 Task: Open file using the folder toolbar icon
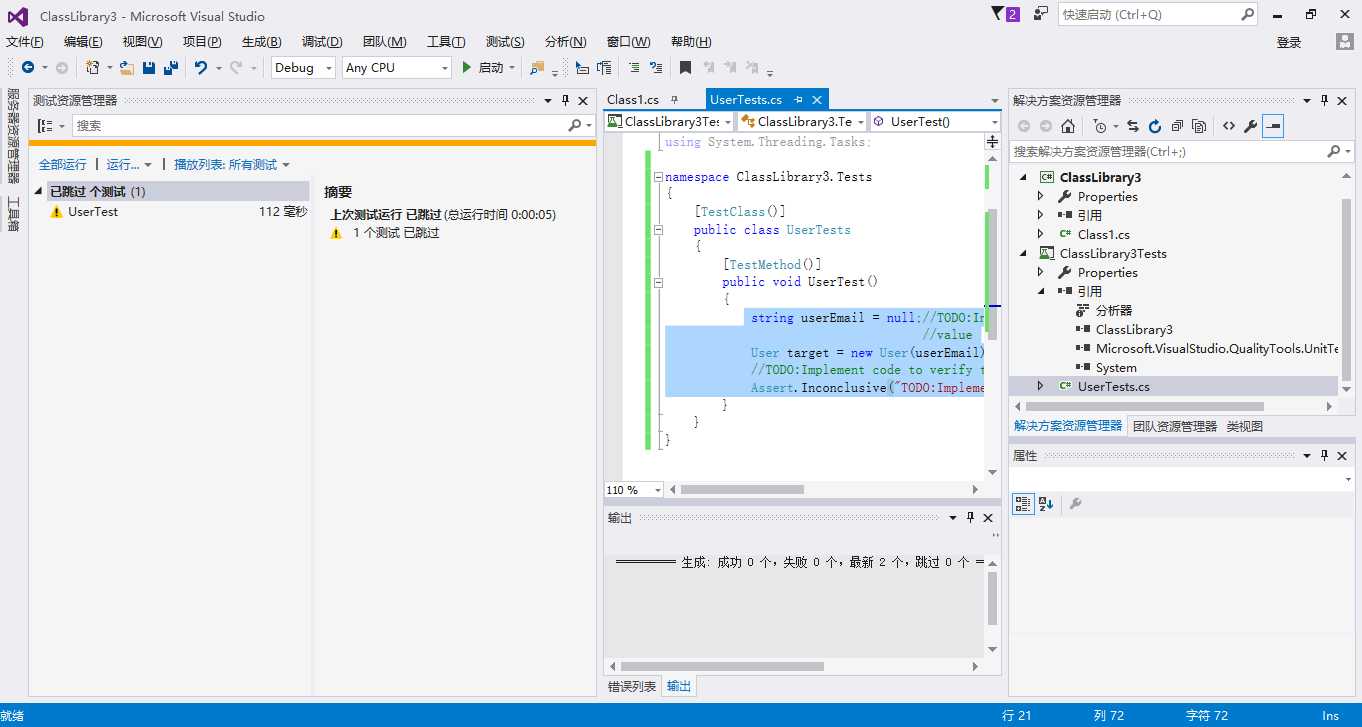tap(127, 67)
